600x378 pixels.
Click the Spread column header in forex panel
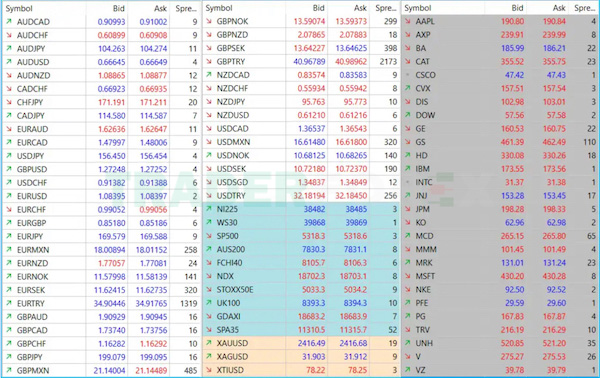point(186,8)
